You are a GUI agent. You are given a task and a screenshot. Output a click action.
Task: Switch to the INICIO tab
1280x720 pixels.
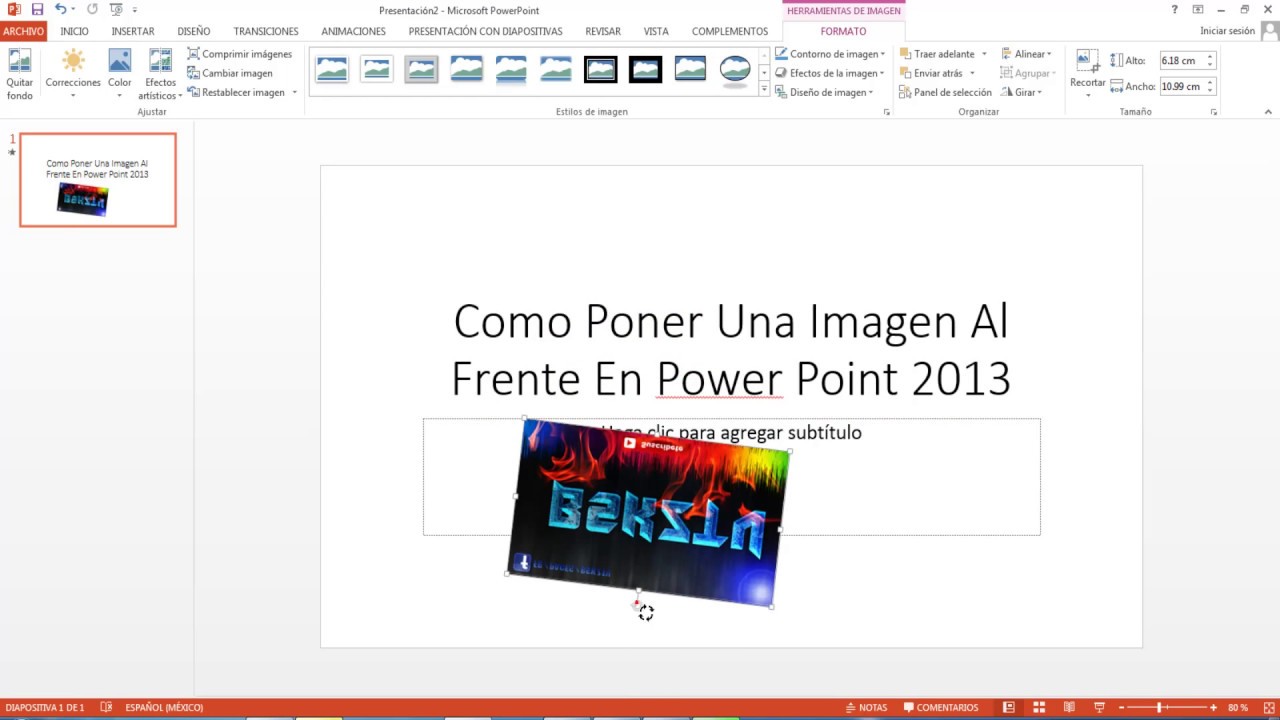[x=74, y=31]
